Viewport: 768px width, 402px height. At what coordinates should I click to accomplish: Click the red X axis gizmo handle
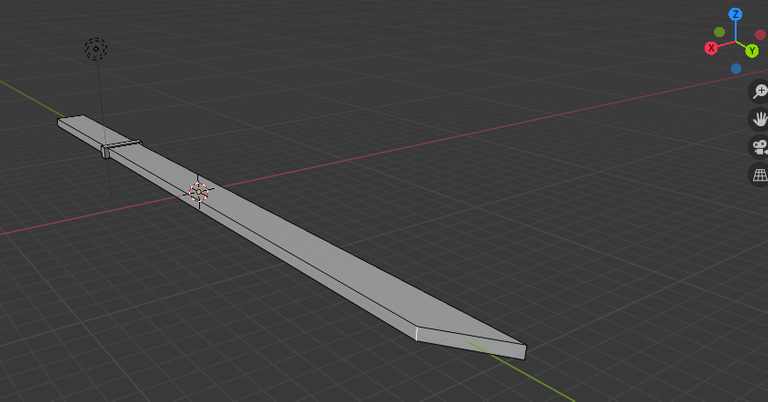click(711, 48)
